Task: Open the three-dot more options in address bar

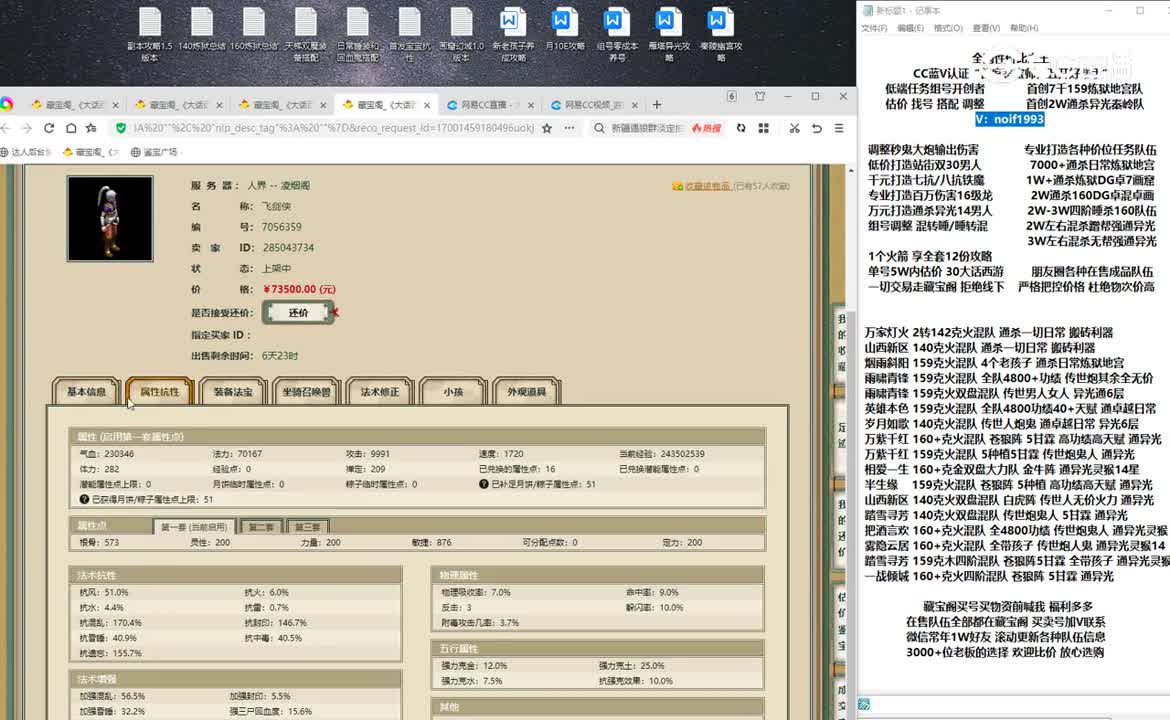Action: click(x=569, y=128)
